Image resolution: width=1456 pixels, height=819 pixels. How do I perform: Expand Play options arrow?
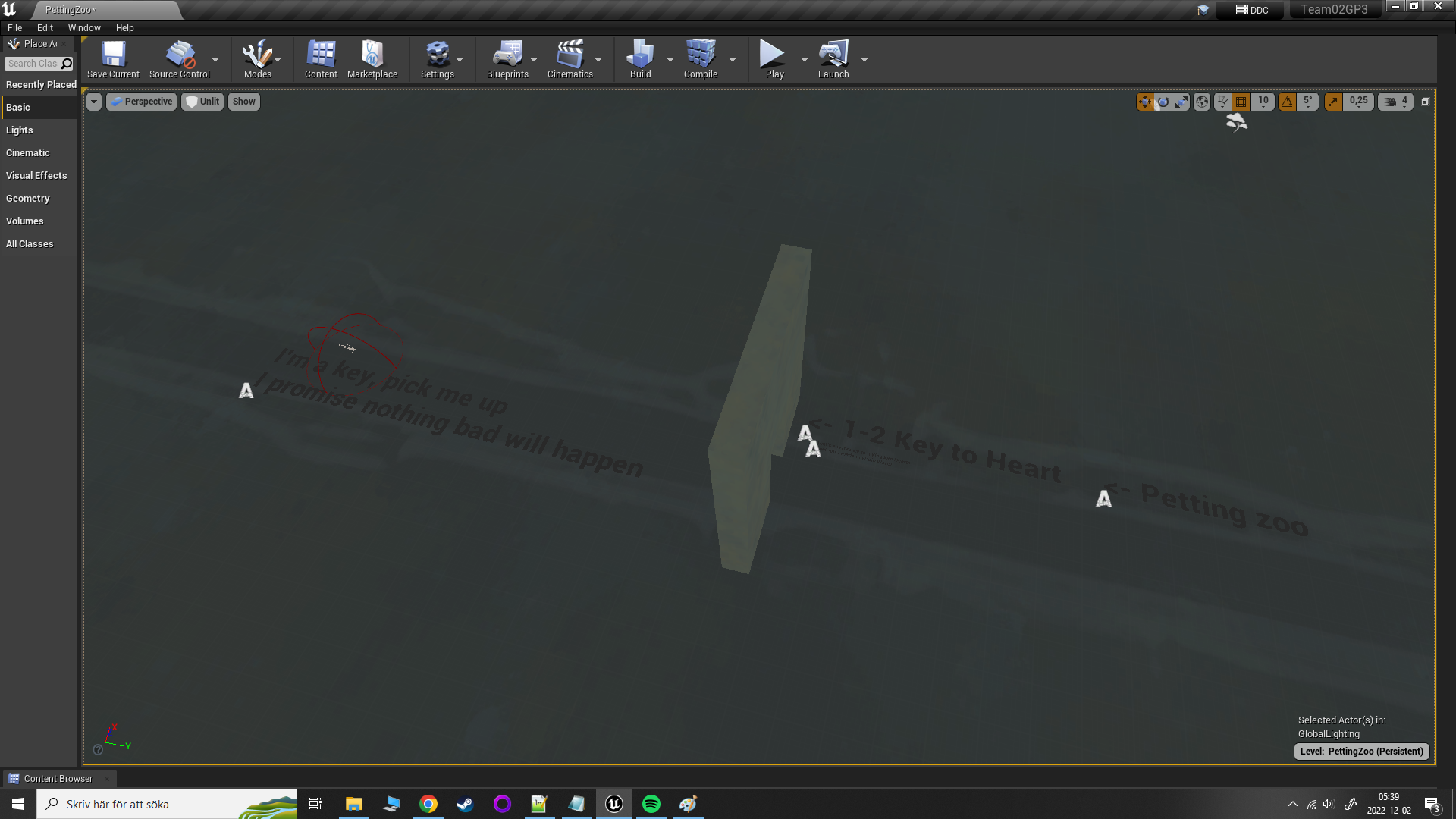805,60
